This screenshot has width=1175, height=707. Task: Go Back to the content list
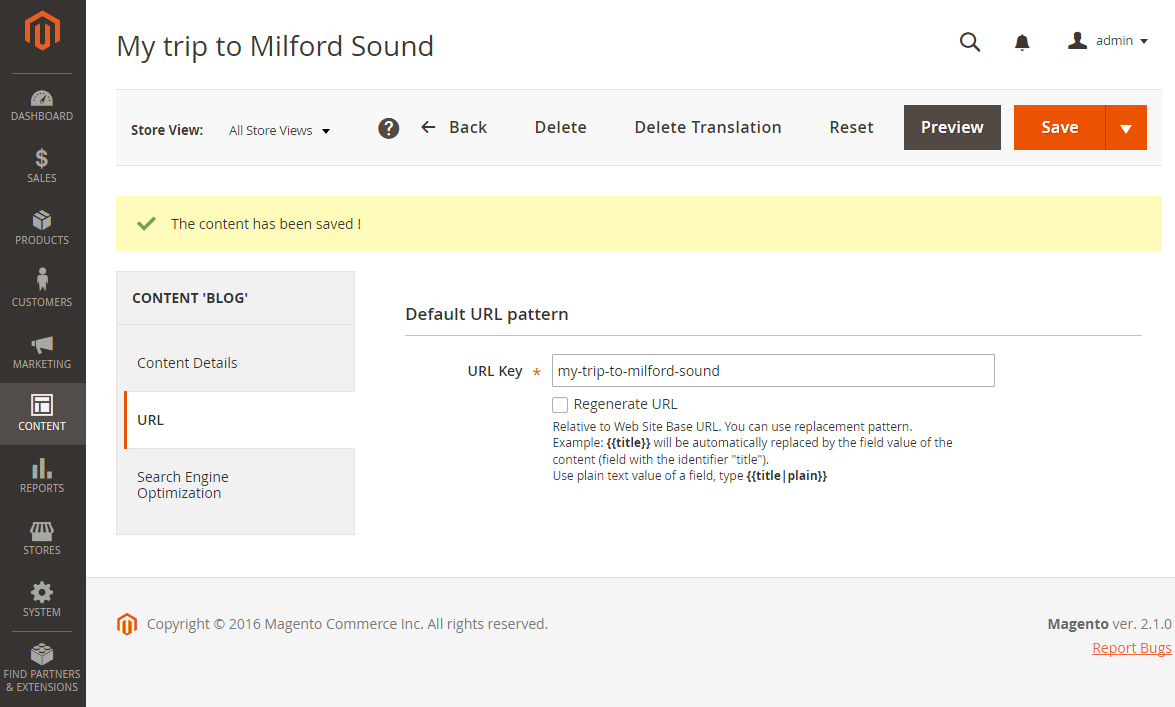click(x=454, y=127)
